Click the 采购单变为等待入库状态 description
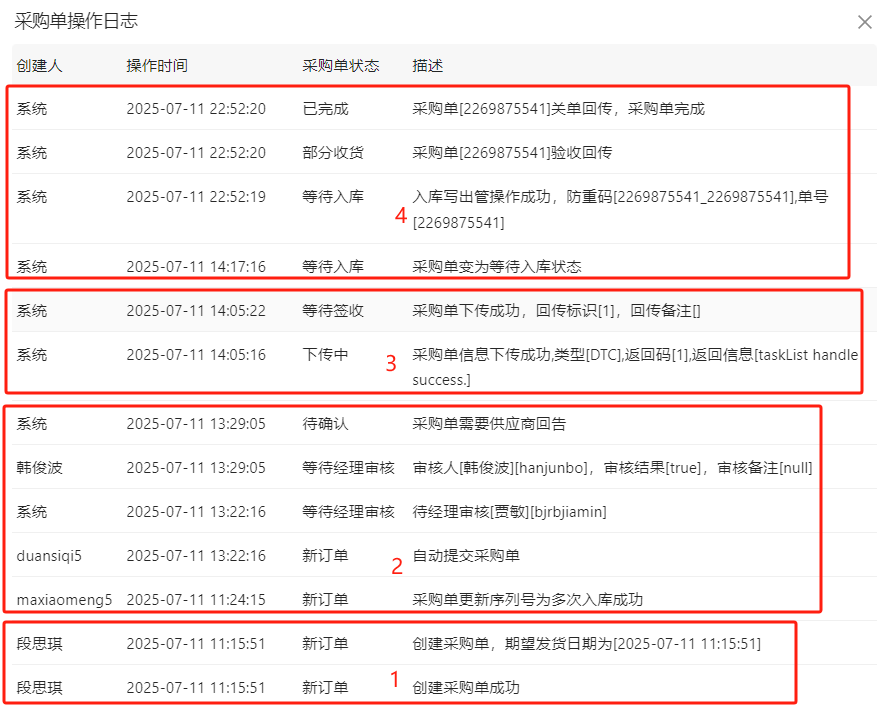The image size is (877, 708). click(x=497, y=267)
